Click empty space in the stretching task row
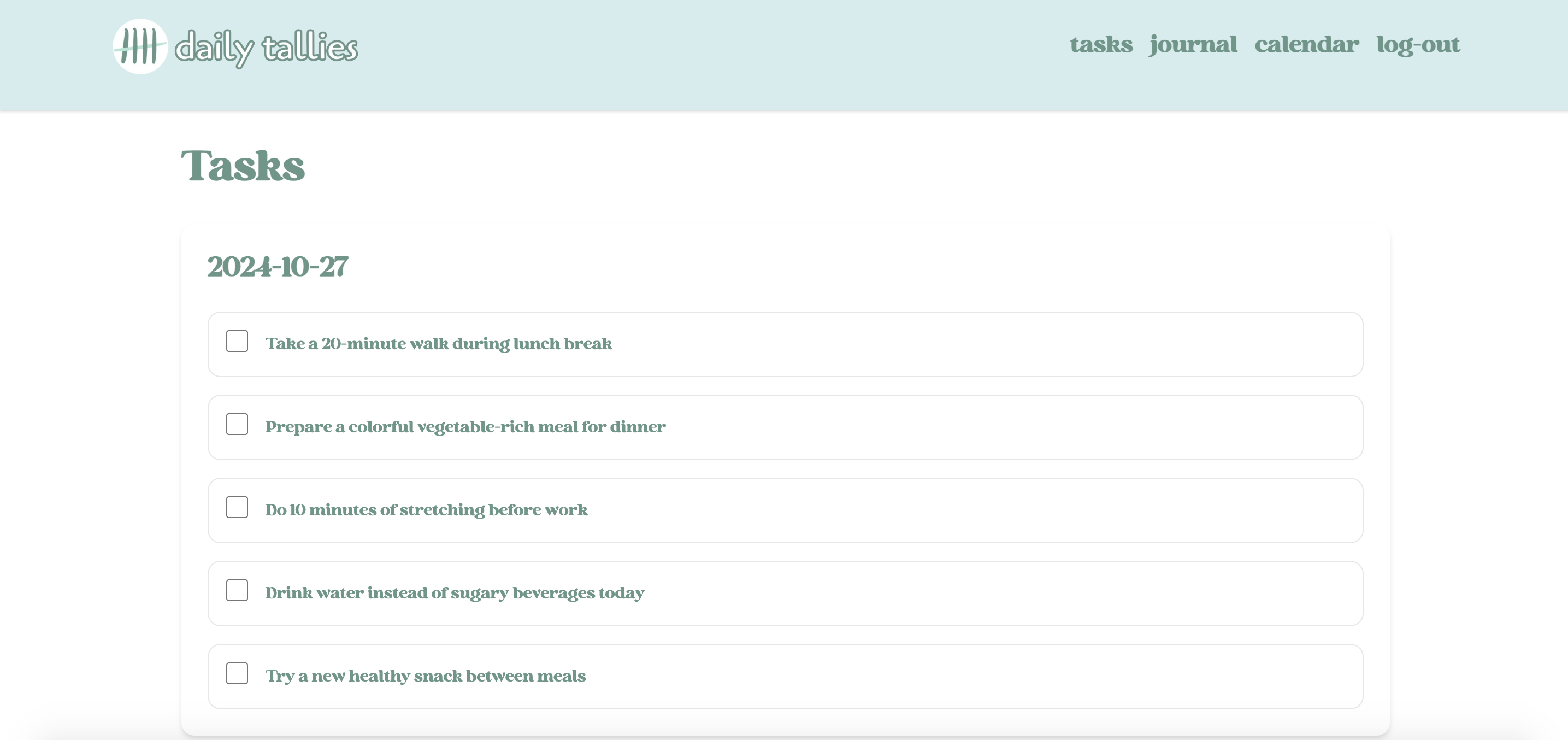Viewport: 1568px width, 740px height. 974,510
